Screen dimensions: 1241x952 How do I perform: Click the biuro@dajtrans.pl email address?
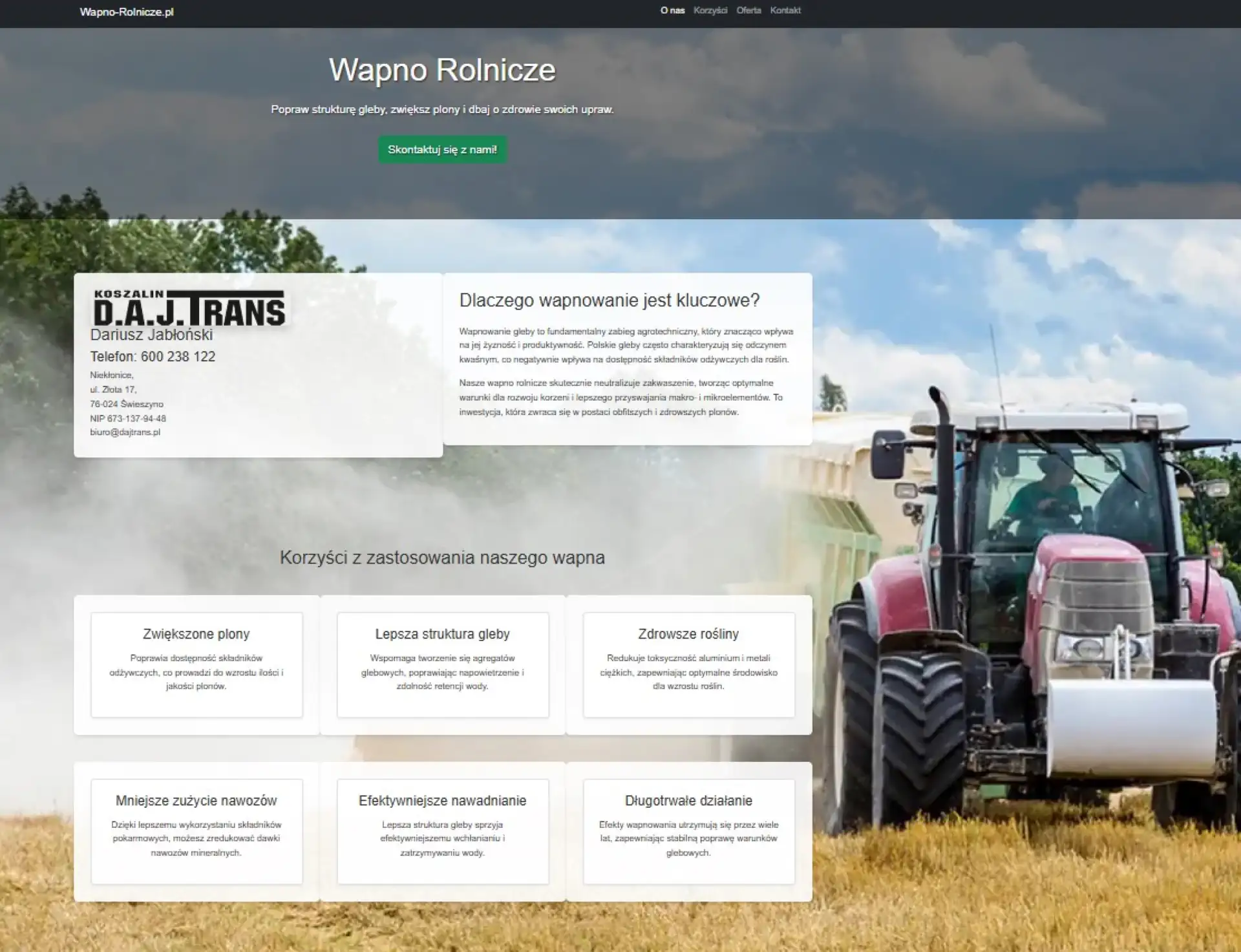125,432
